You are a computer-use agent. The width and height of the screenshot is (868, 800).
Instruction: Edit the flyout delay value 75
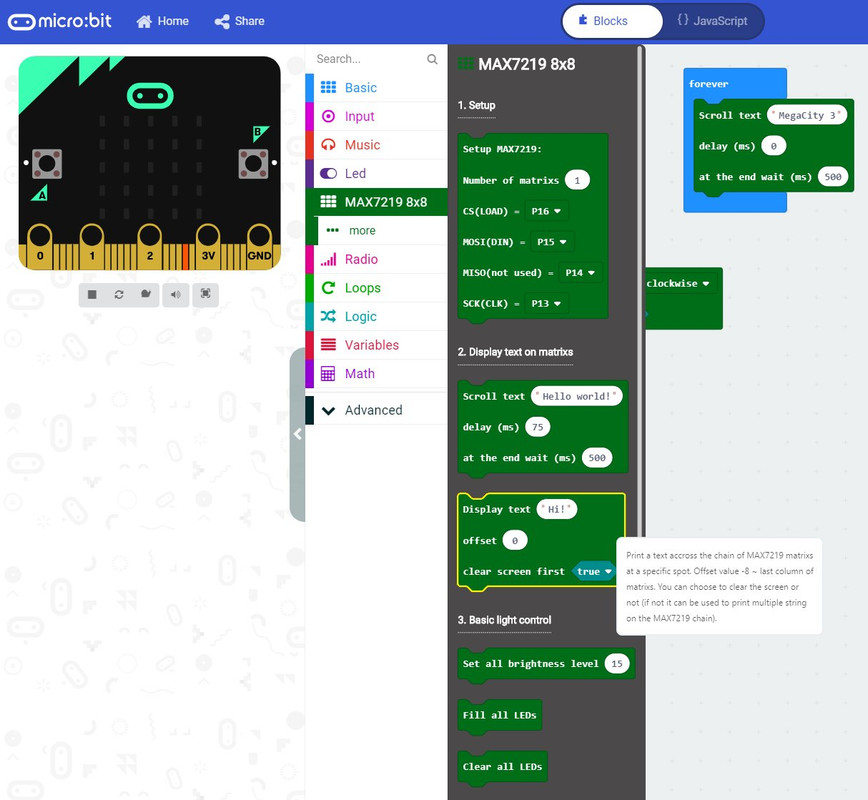click(538, 427)
